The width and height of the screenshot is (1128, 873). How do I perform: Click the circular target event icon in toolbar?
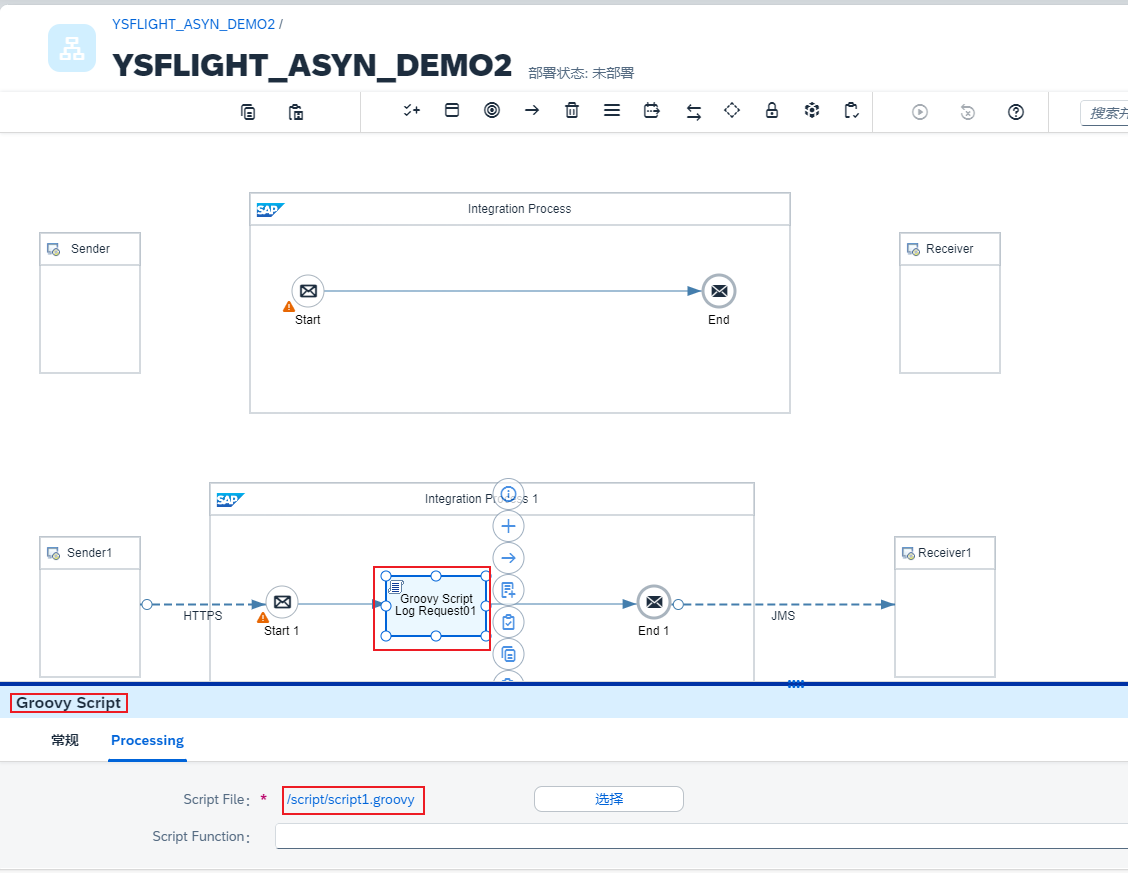492,111
